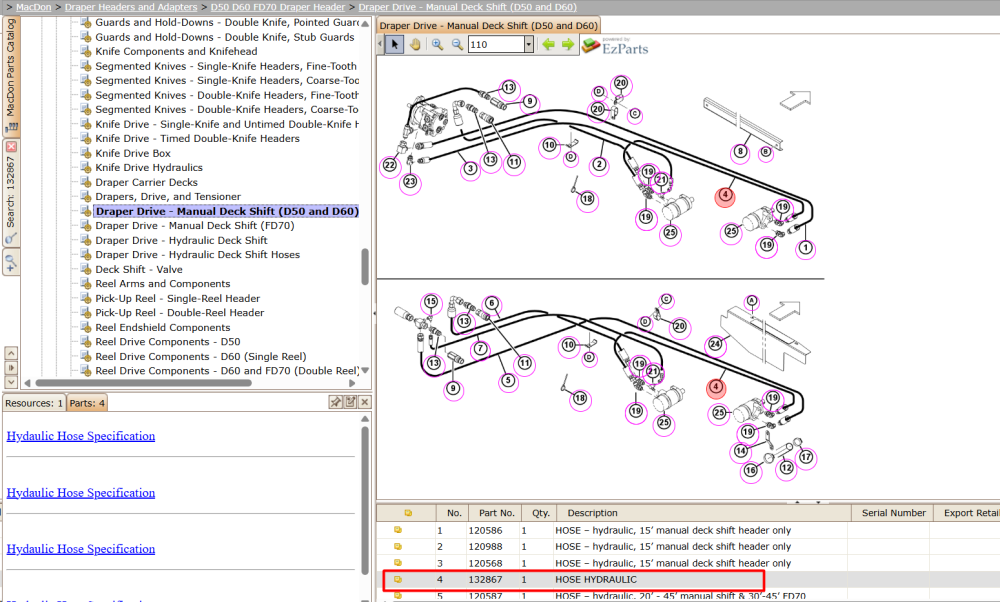Open the MacDon Parts Catalog side tab
The image size is (1000, 602).
click(x=11, y=75)
